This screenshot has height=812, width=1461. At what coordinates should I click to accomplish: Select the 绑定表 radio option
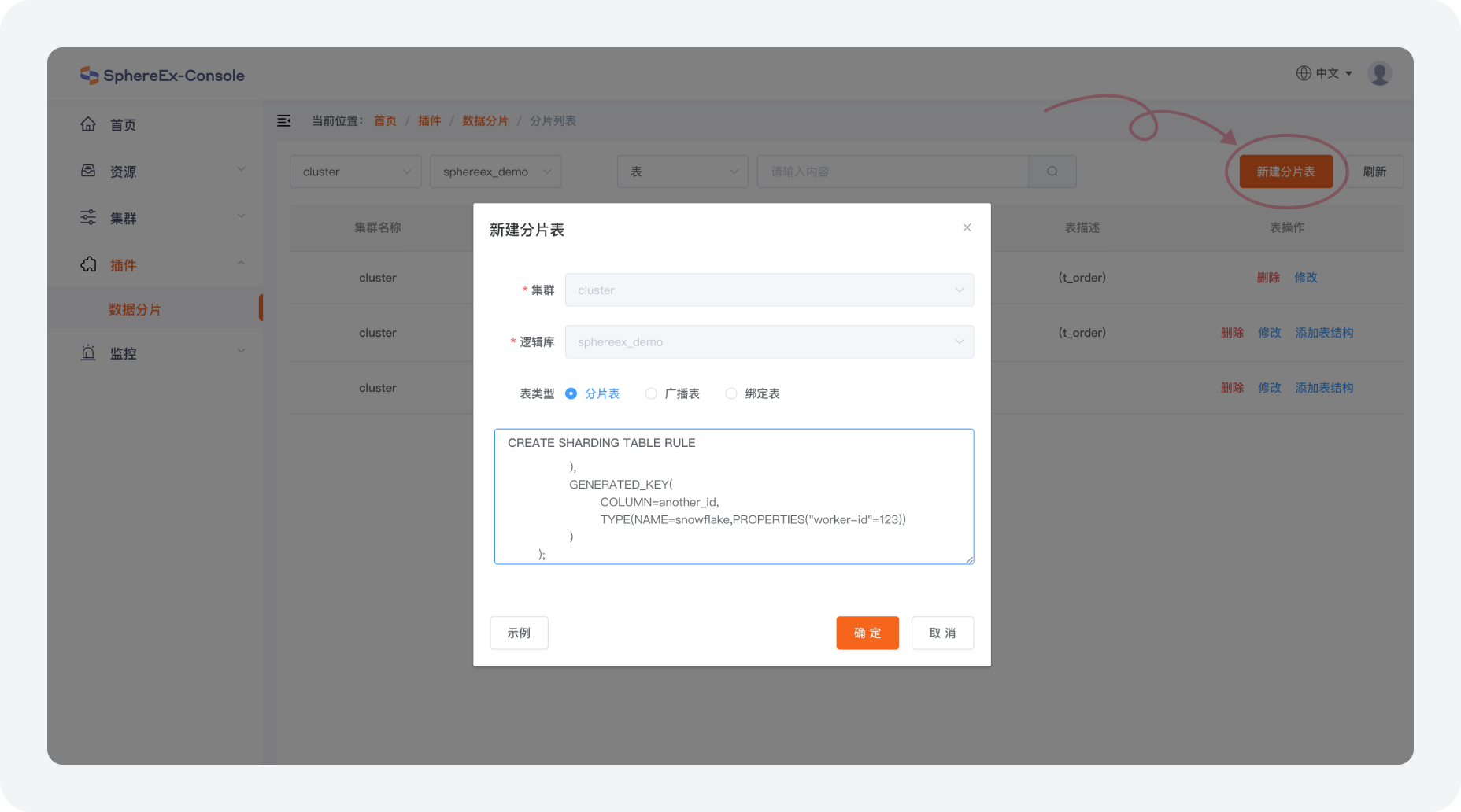731,393
